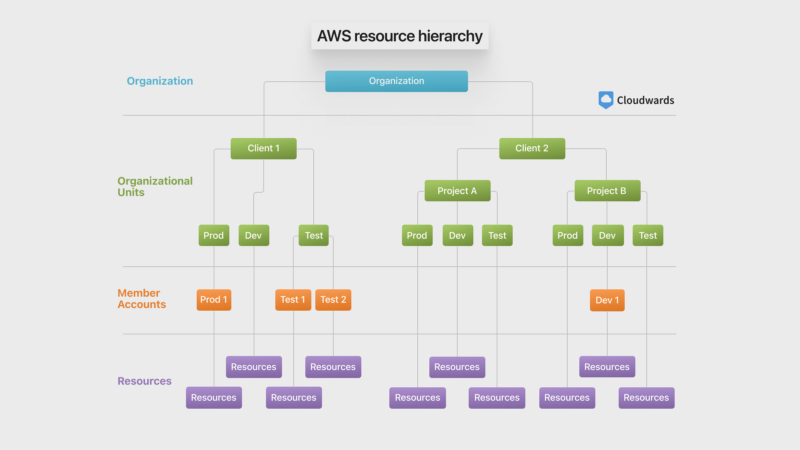Viewport: 800px width, 450px height.
Task: Select the Prod 1 member account
Action: pyautogui.click(x=214, y=300)
